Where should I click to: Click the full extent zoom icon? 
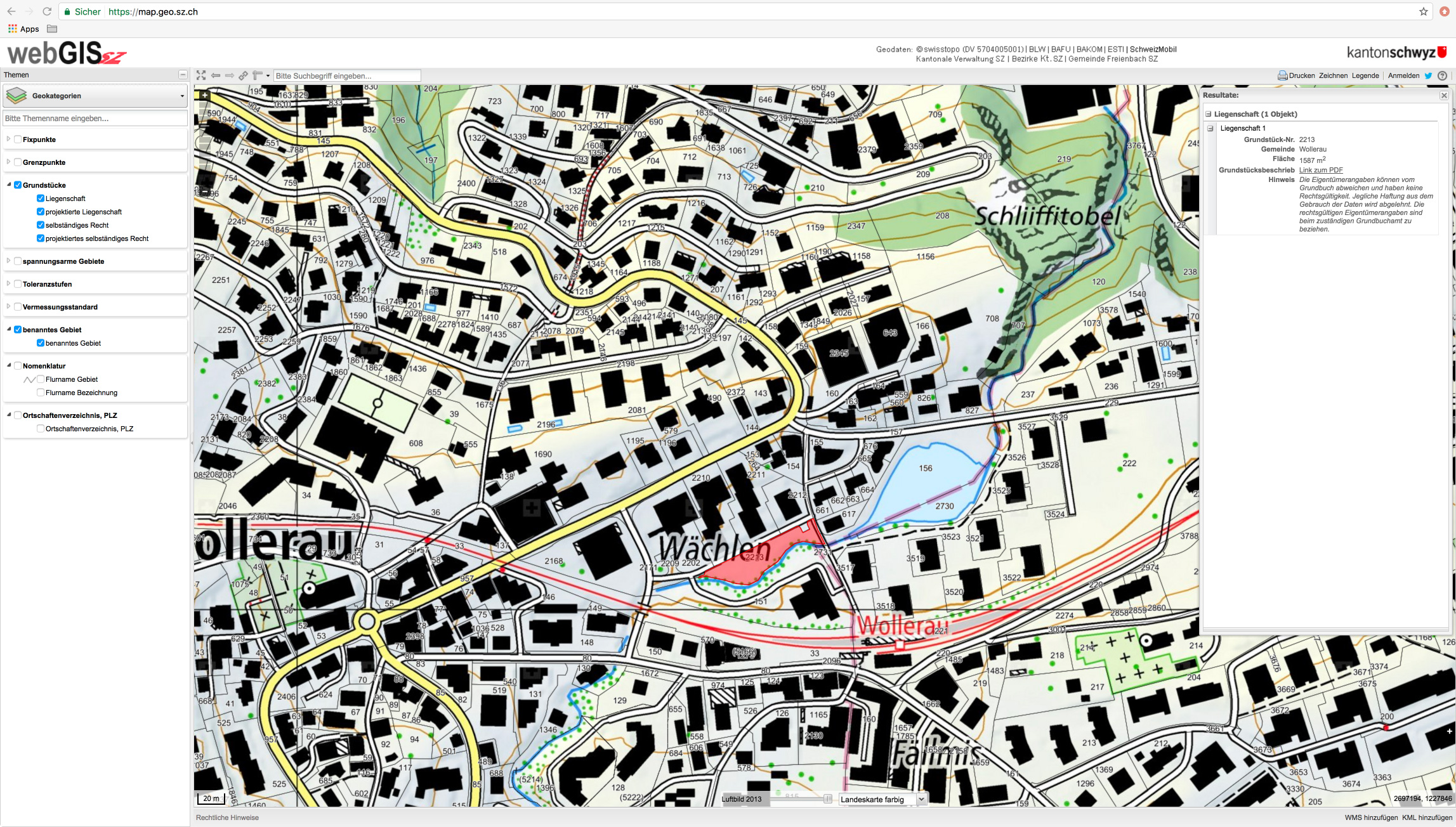tap(201, 75)
